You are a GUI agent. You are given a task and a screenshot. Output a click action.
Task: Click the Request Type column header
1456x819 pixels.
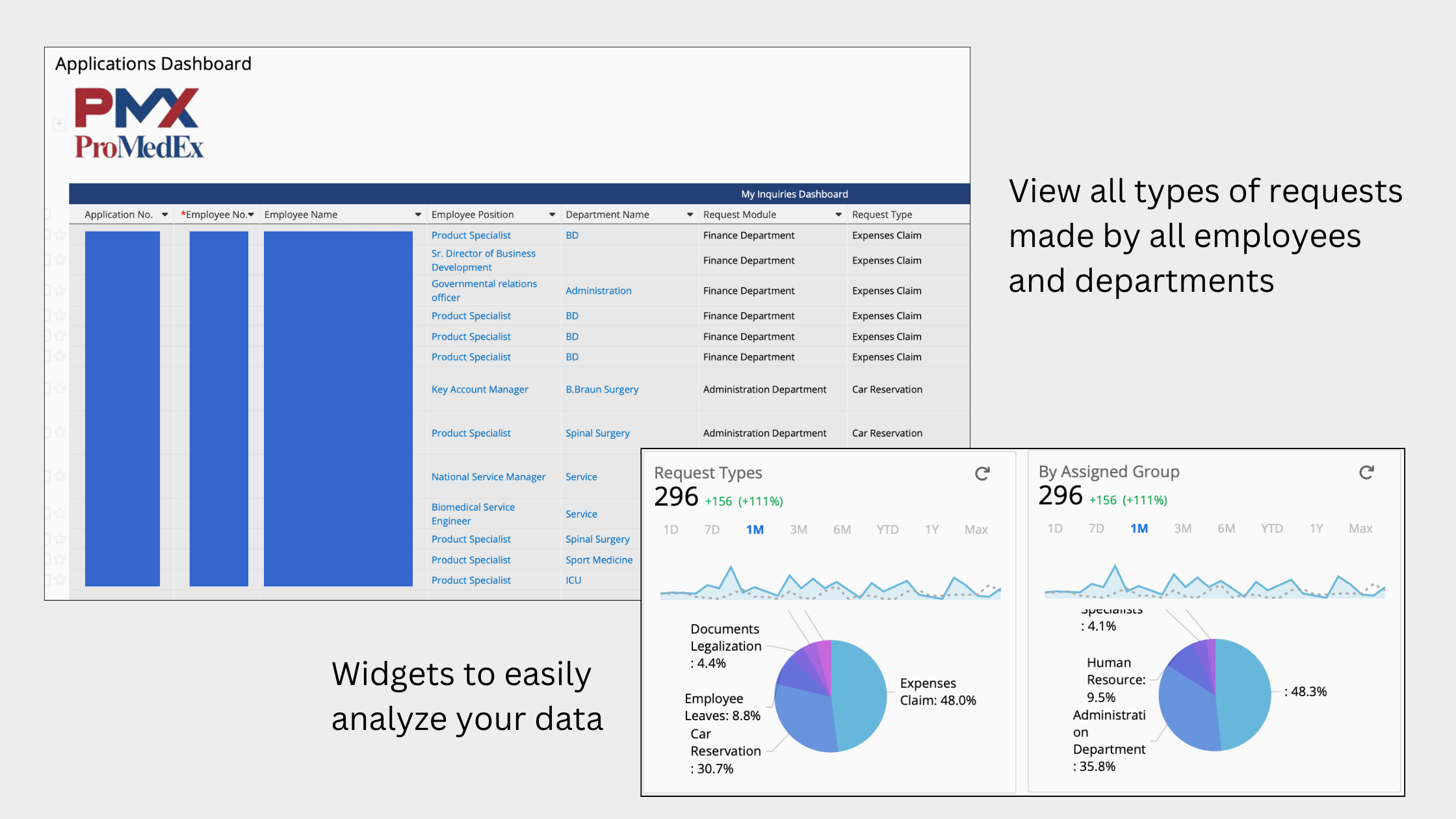point(882,214)
